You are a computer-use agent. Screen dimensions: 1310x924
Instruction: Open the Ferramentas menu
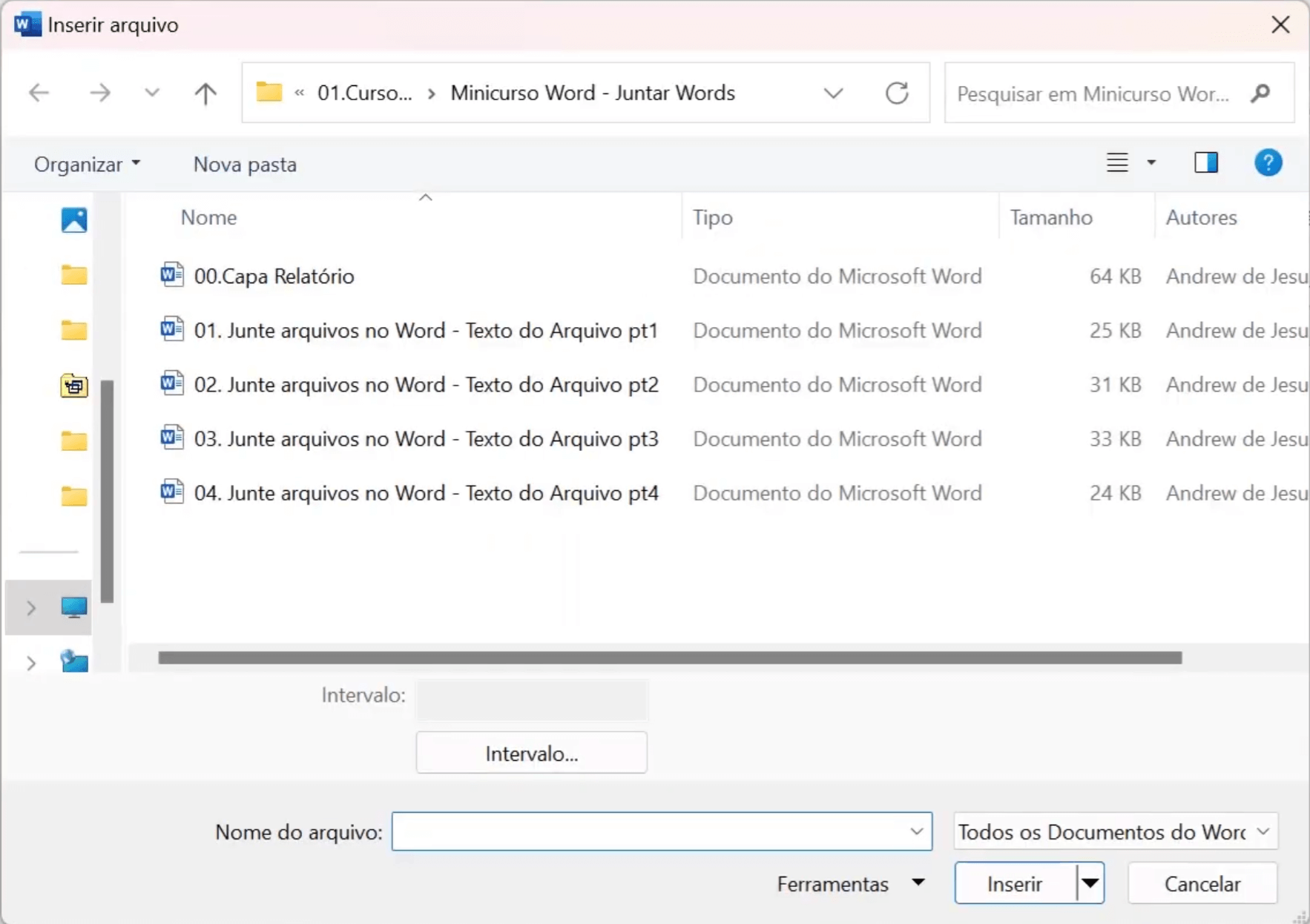coord(850,882)
